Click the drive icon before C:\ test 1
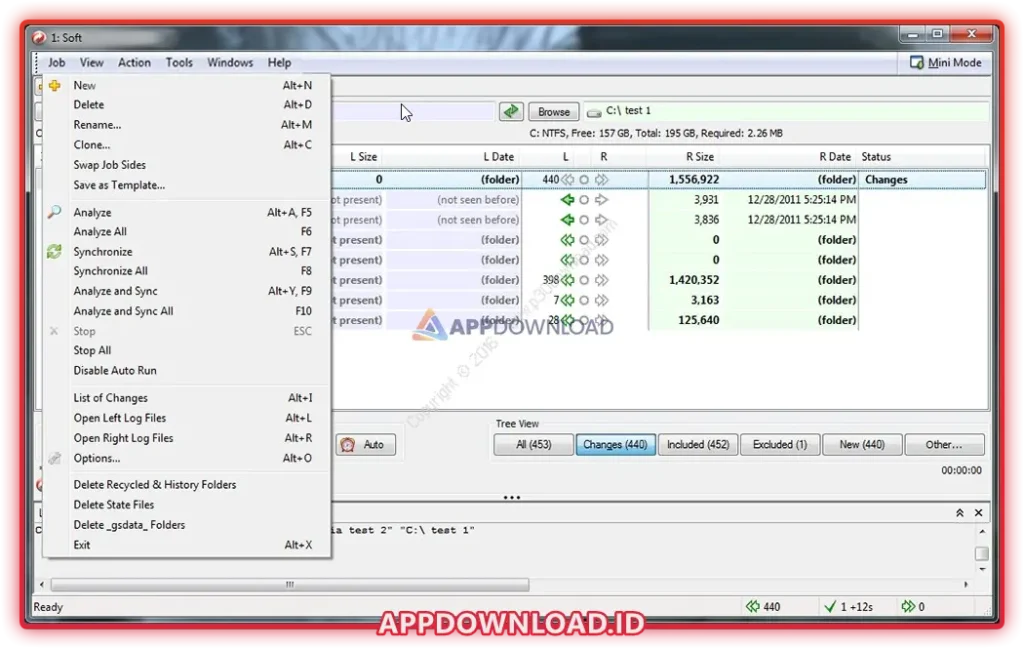Image resolution: width=1024 pixels, height=649 pixels. (x=594, y=112)
